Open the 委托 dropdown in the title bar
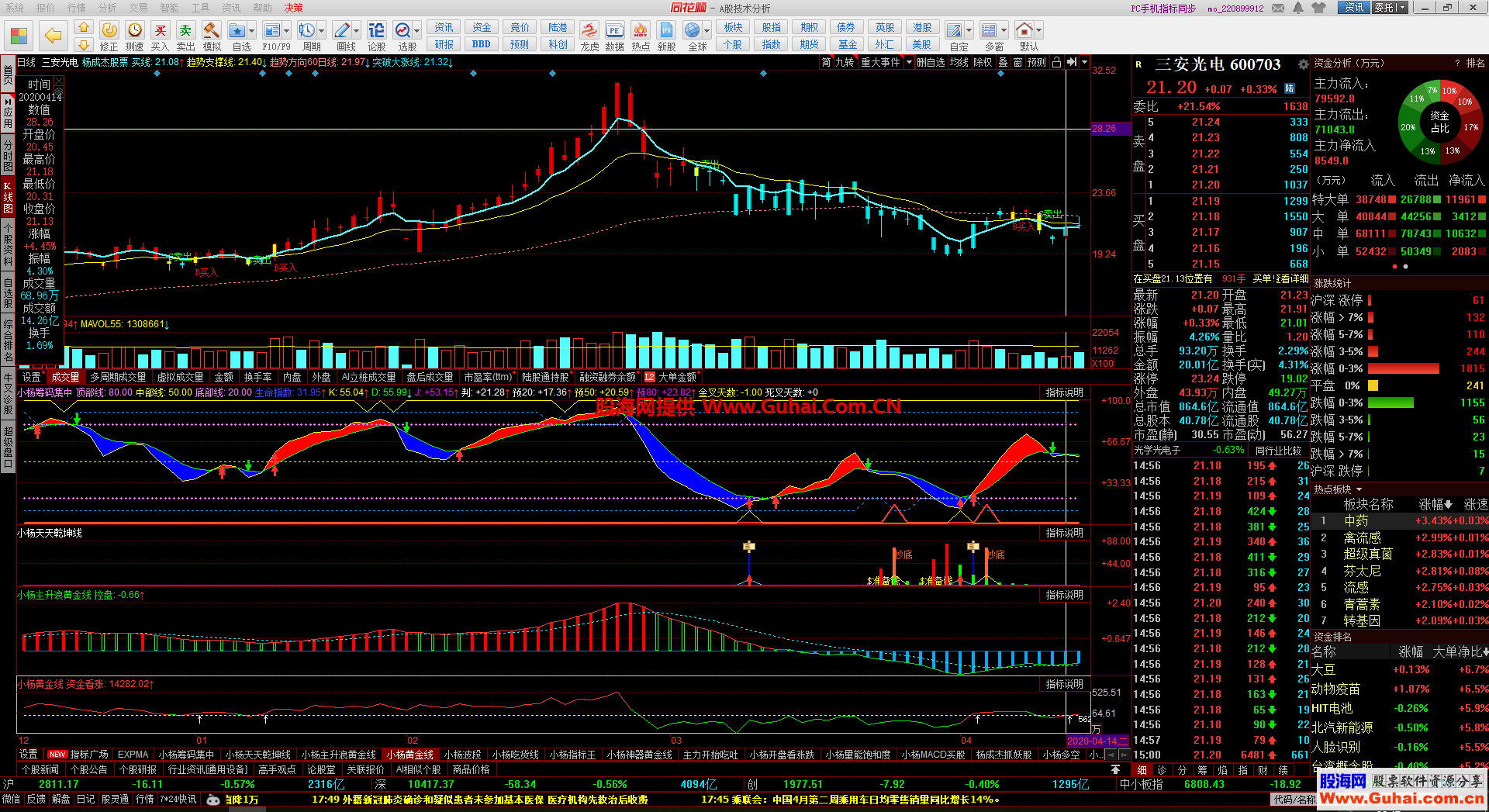 pos(1390,8)
